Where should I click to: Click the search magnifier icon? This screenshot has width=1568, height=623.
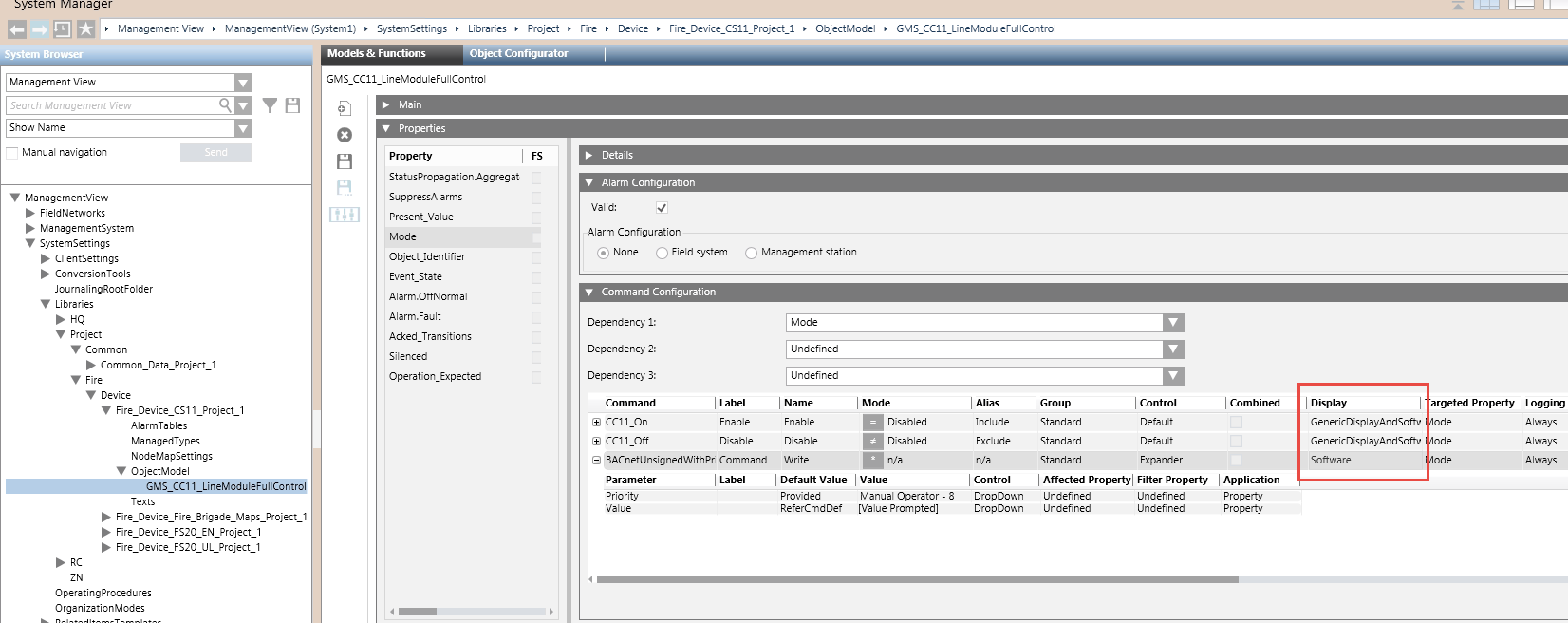click(x=225, y=105)
